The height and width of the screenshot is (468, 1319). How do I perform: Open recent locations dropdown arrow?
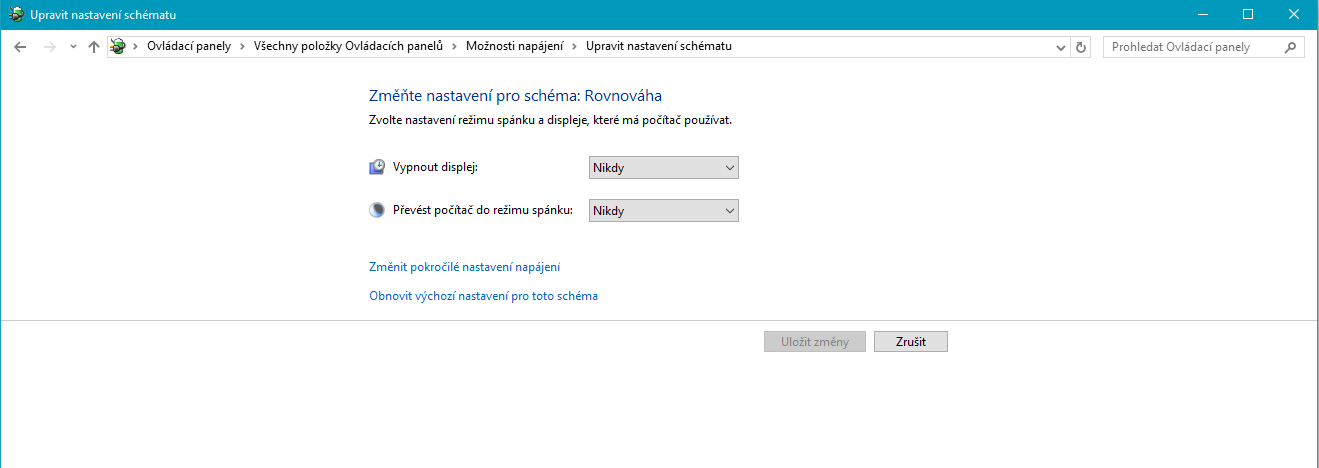(73, 47)
